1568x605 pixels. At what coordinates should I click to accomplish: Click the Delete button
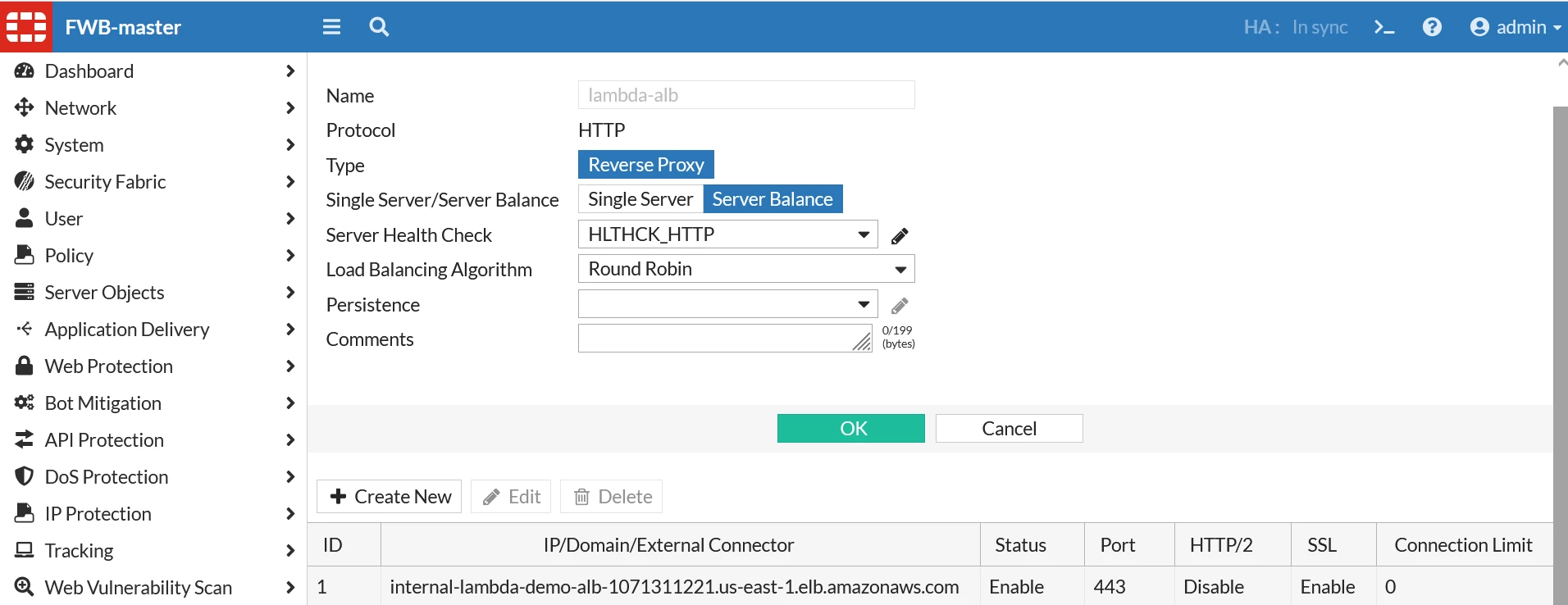[612, 497]
